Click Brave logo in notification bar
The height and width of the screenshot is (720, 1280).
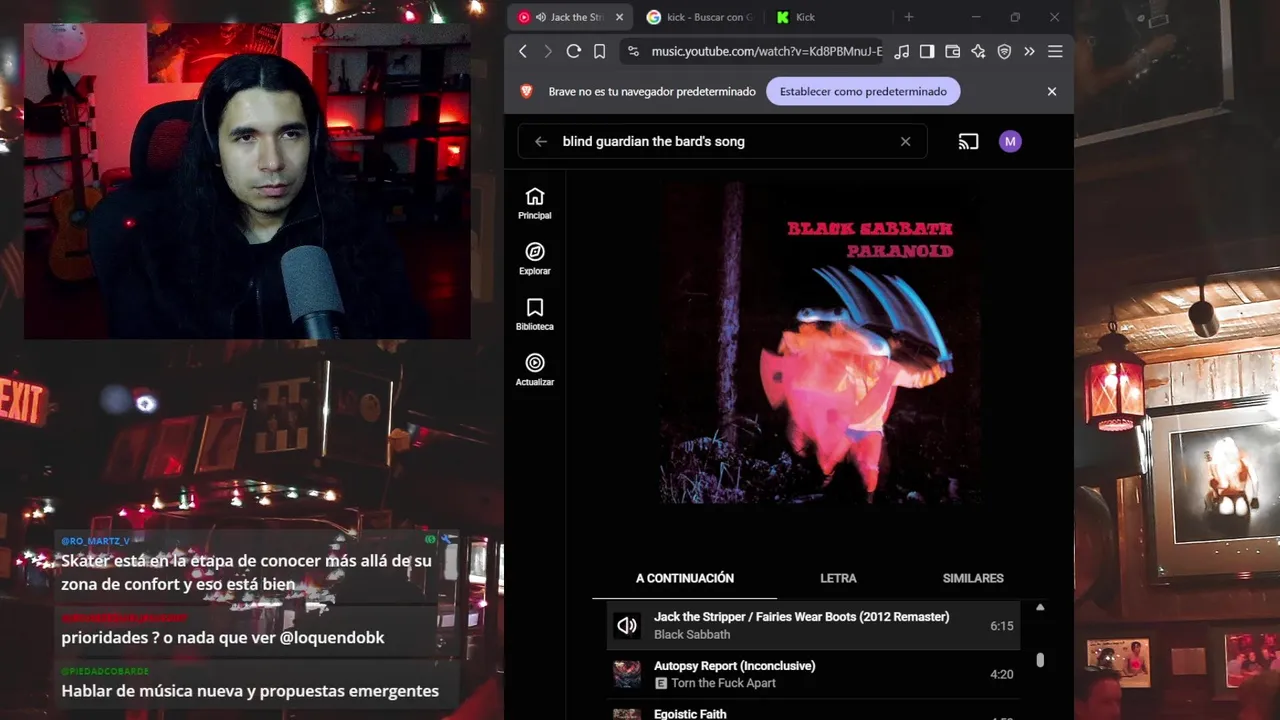pos(527,91)
